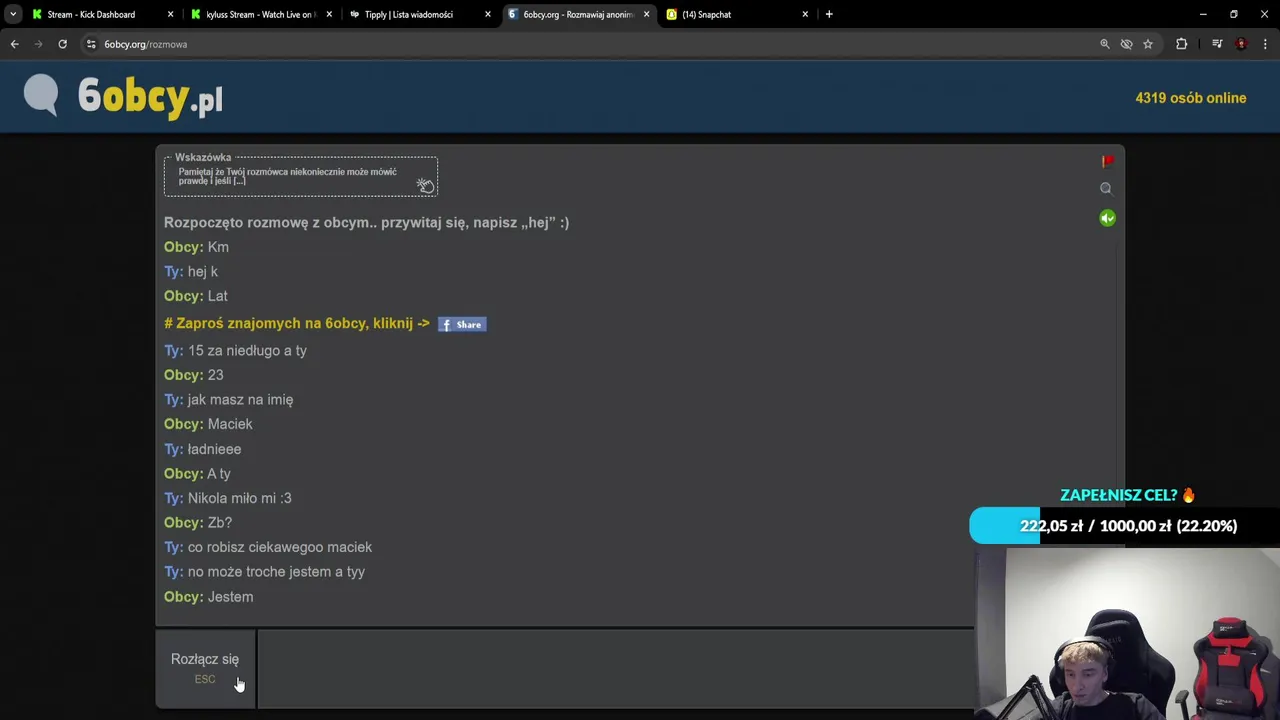Open a new browser tab
The image size is (1280, 720).
click(829, 14)
